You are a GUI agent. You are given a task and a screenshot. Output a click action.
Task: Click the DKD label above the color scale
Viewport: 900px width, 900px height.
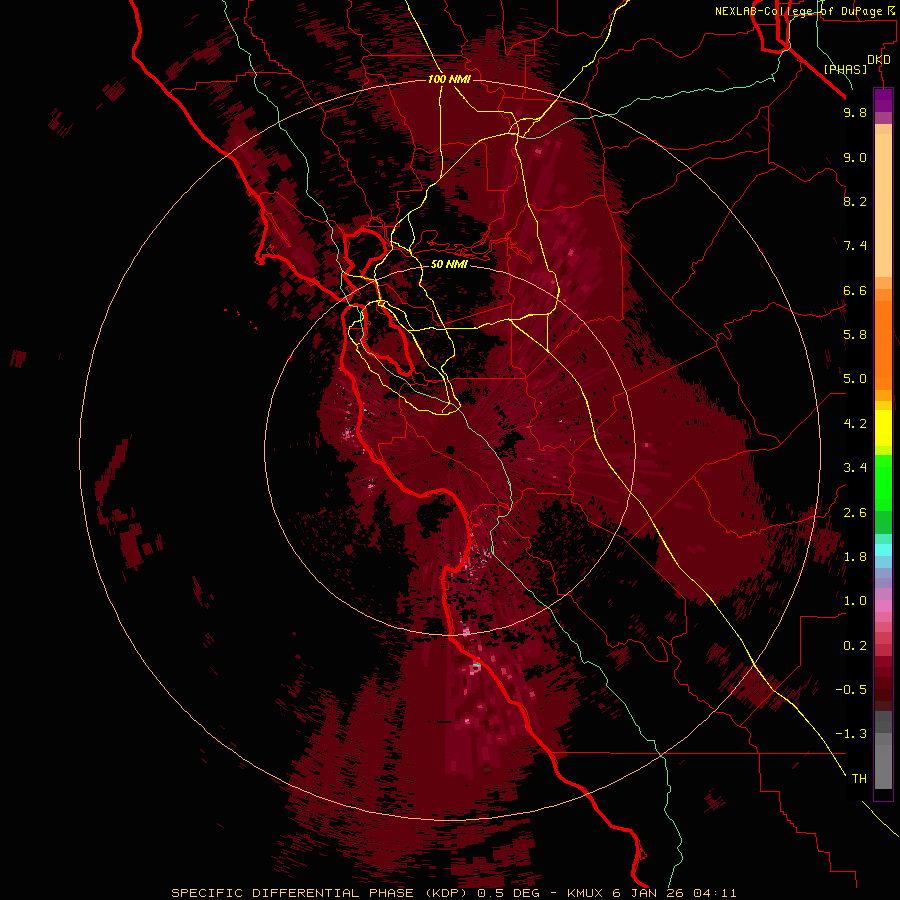879,60
